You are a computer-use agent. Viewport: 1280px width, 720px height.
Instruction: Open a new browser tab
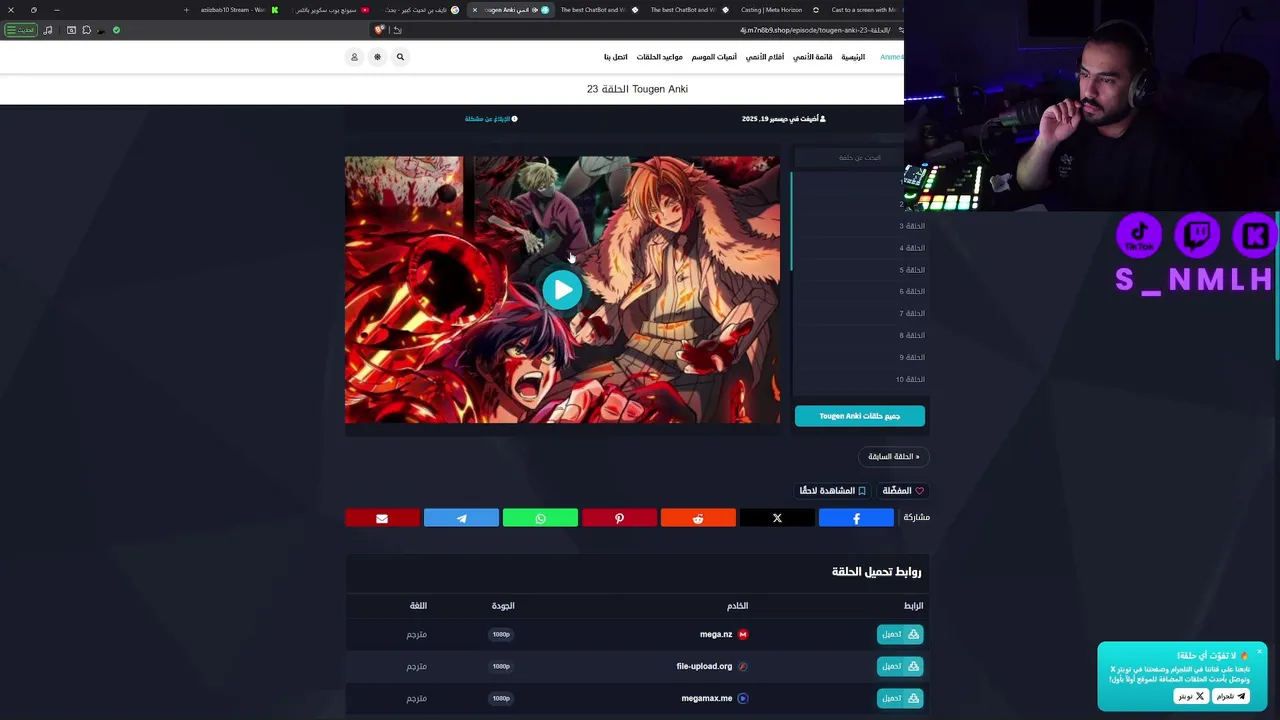(186, 10)
